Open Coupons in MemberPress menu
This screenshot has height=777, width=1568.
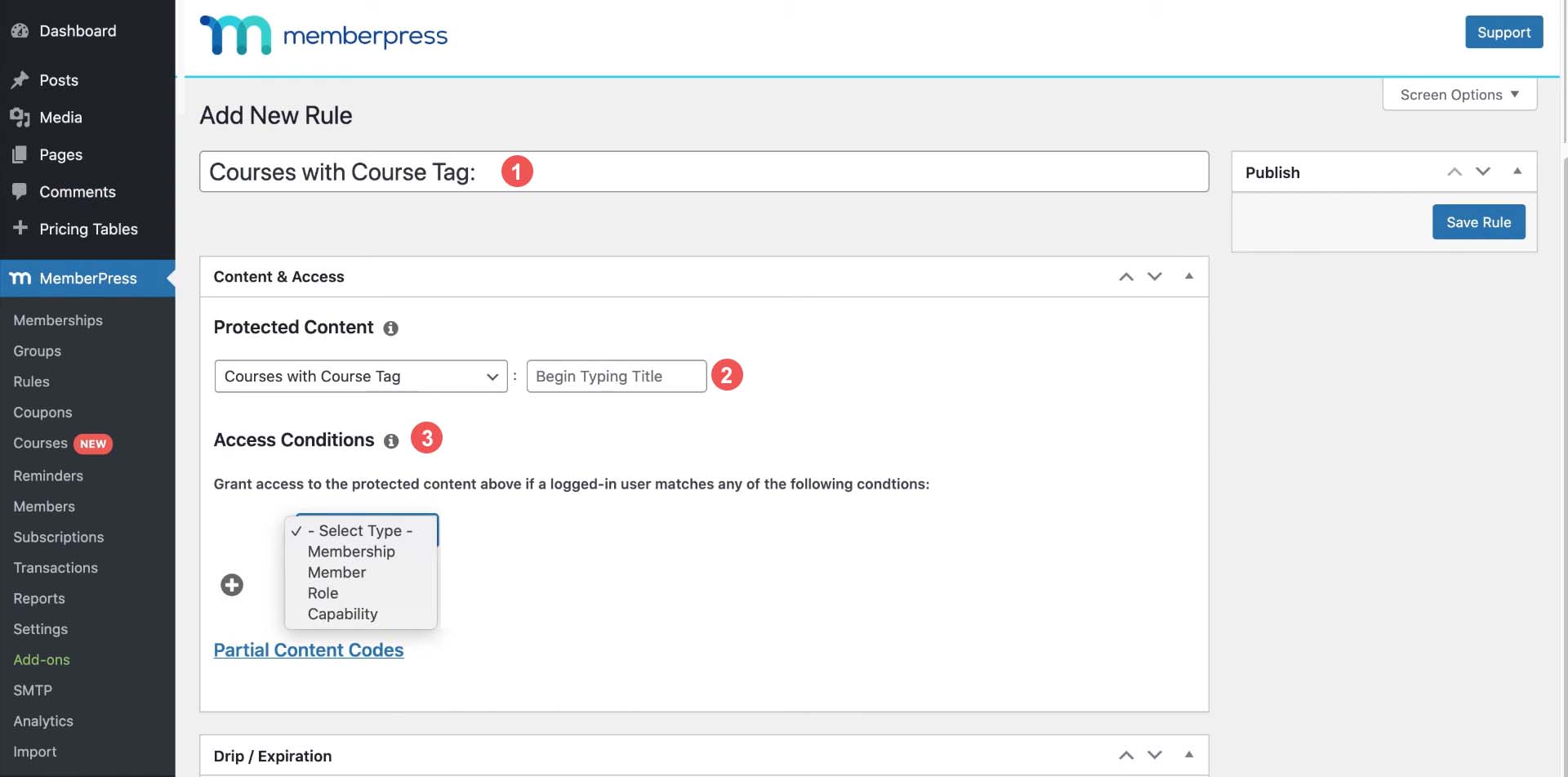pos(42,413)
